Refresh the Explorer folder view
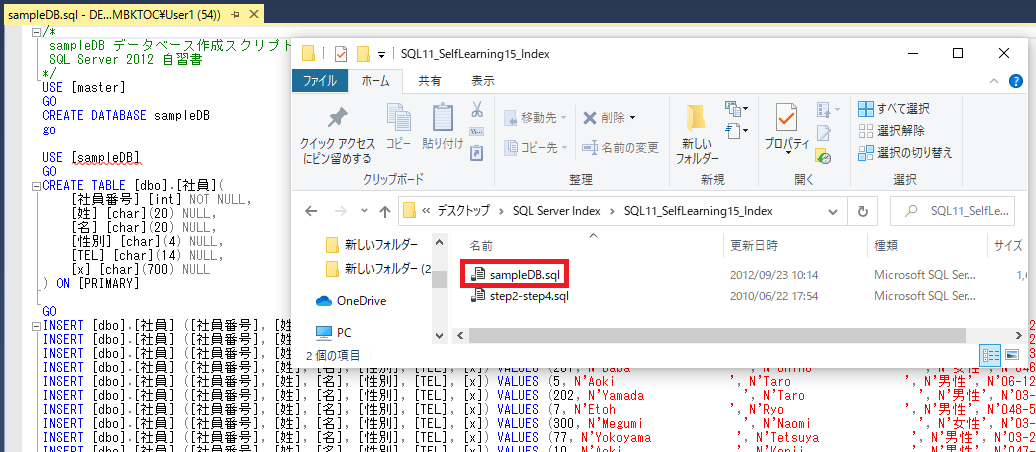 coord(862,211)
